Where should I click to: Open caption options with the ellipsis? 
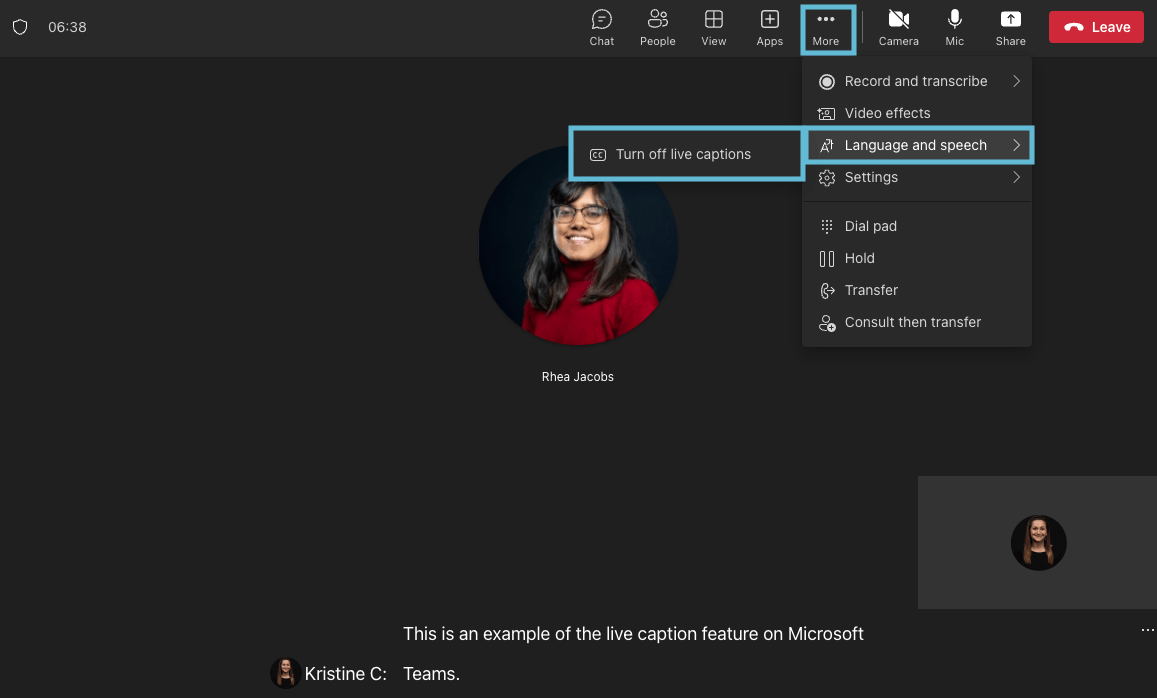coord(1146,629)
